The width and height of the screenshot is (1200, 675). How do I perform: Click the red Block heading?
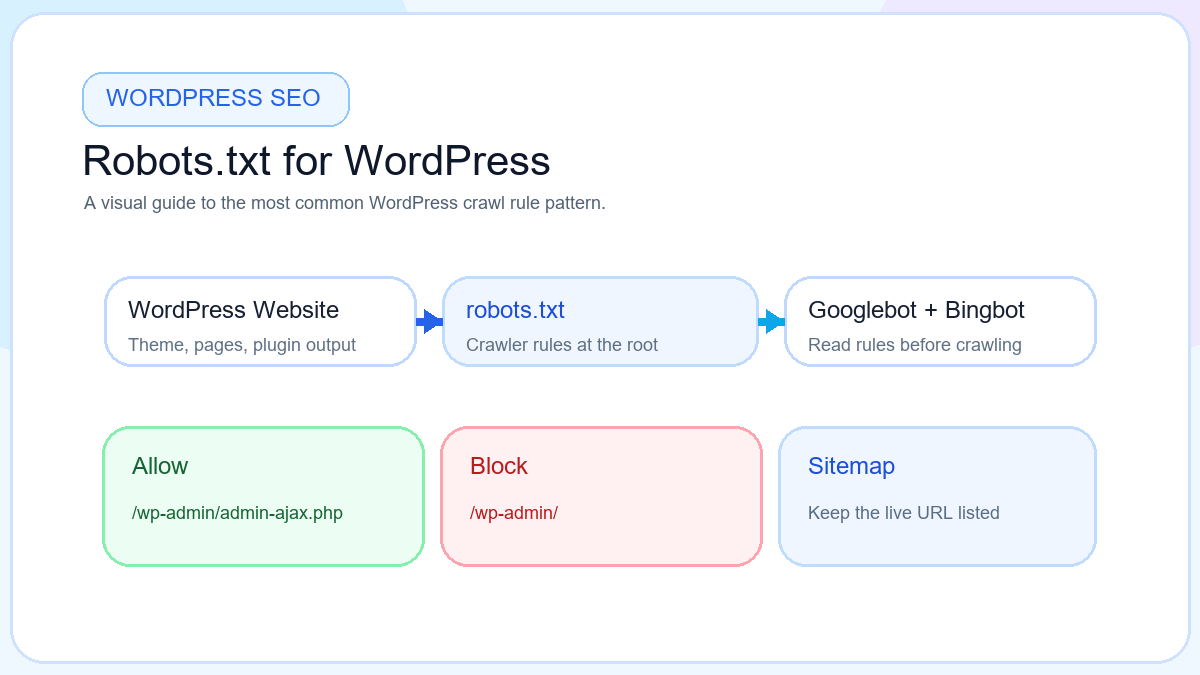(x=499, y=466)
